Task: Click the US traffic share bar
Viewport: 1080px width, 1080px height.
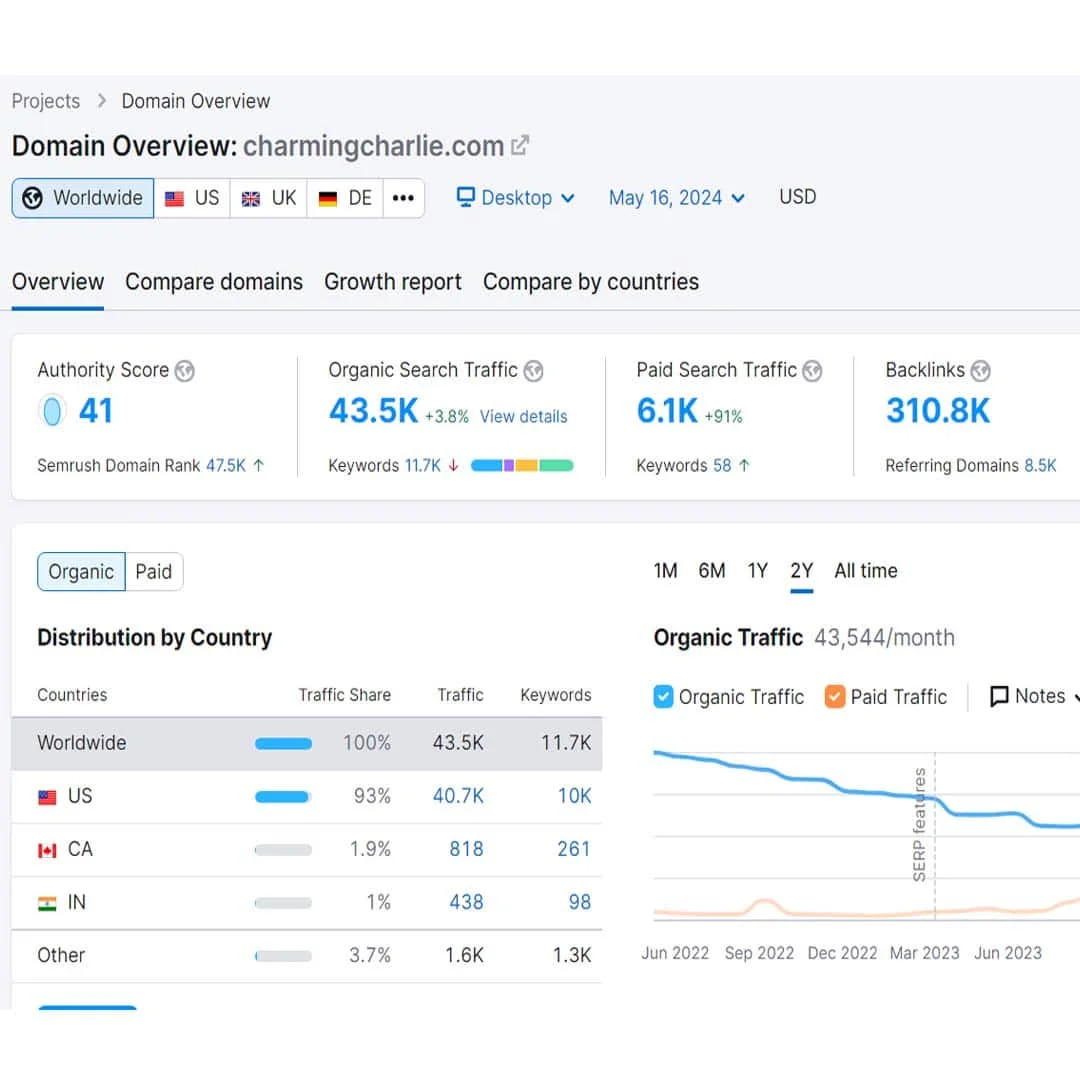Action: [x=283, y=798]
